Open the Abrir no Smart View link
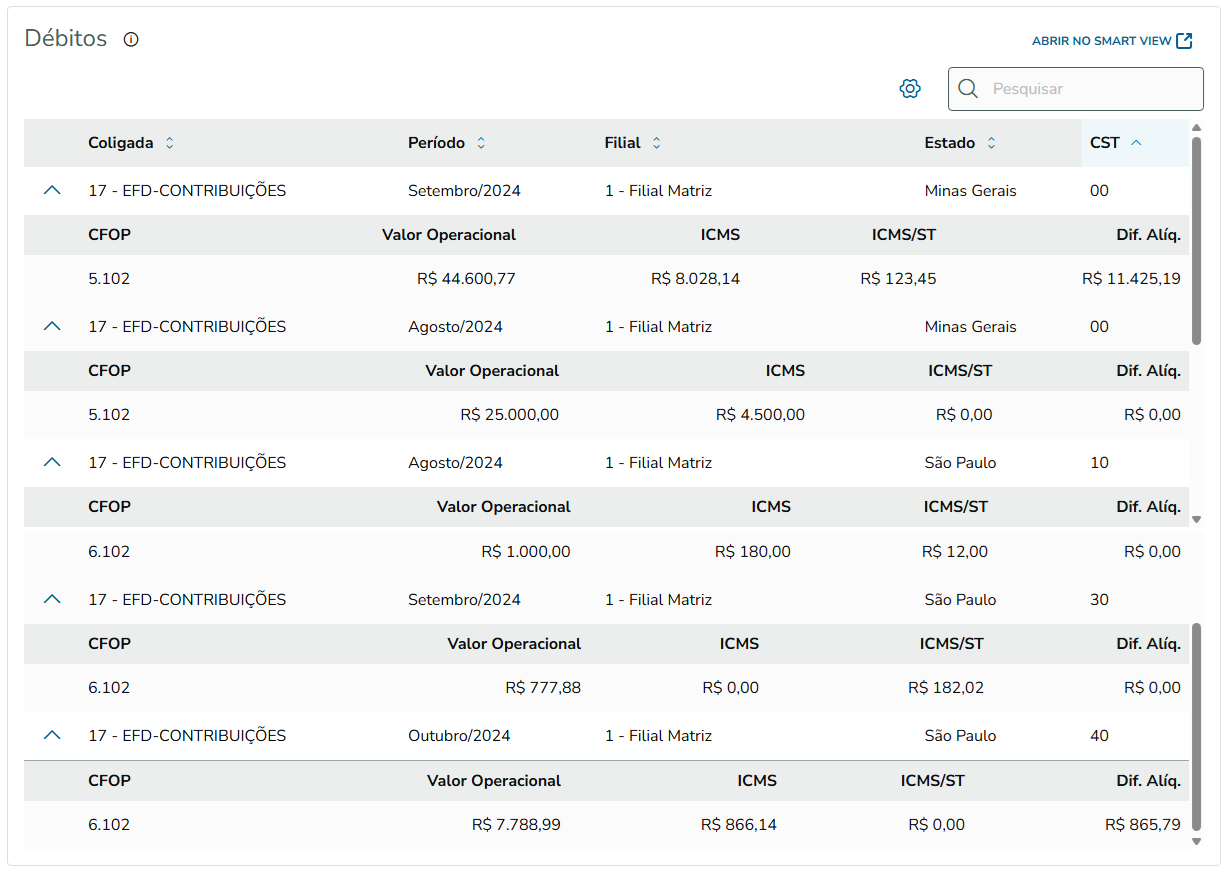This screenshot has width=1224, height=875. [1101, 41]
